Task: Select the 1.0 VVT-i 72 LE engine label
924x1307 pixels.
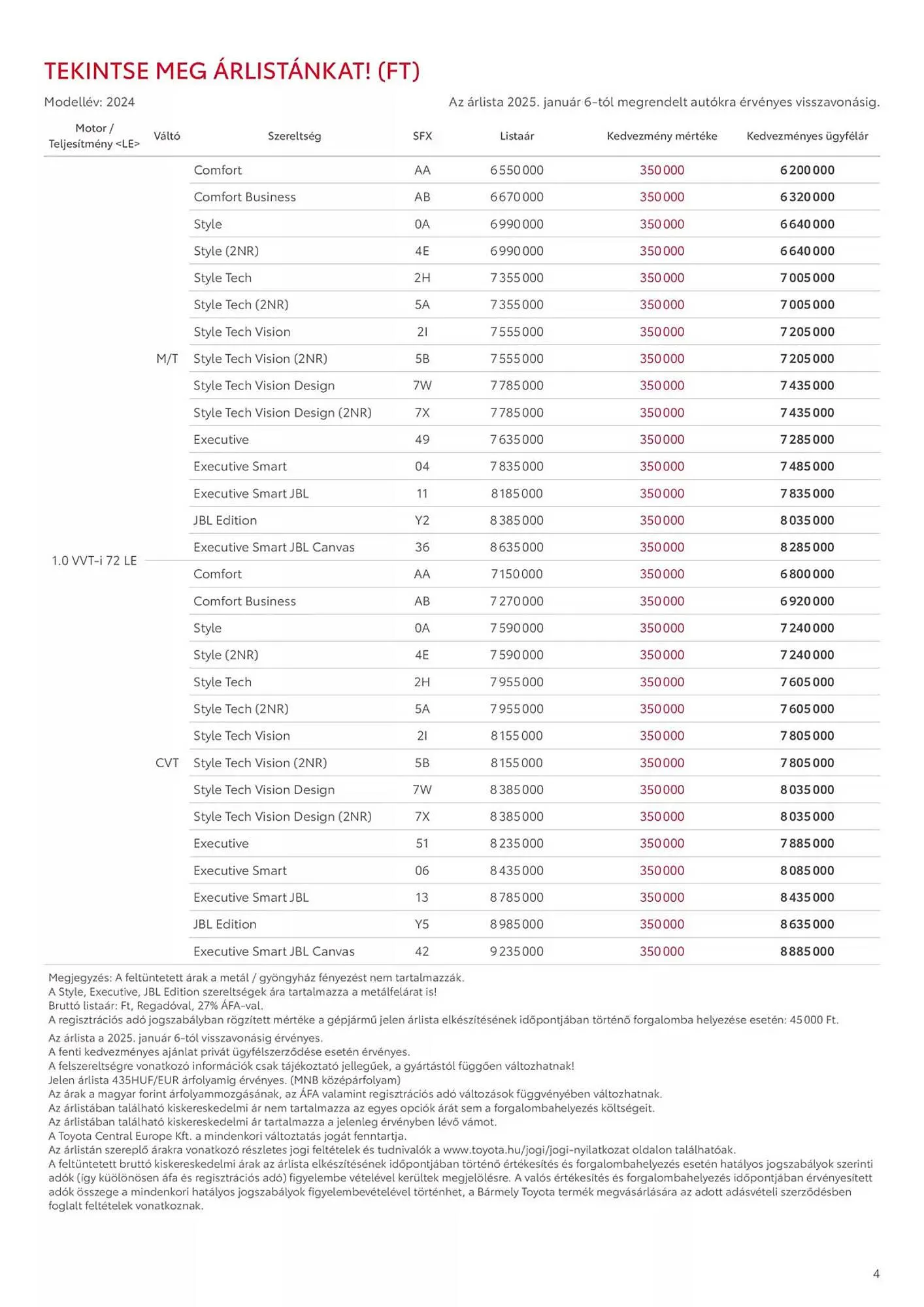Action: tap(94, 561)
